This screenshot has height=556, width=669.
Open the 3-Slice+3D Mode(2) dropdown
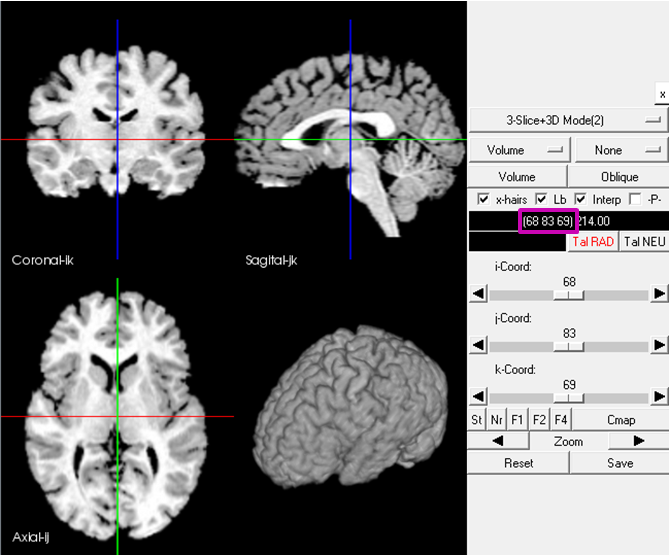[x=568, y=120]
